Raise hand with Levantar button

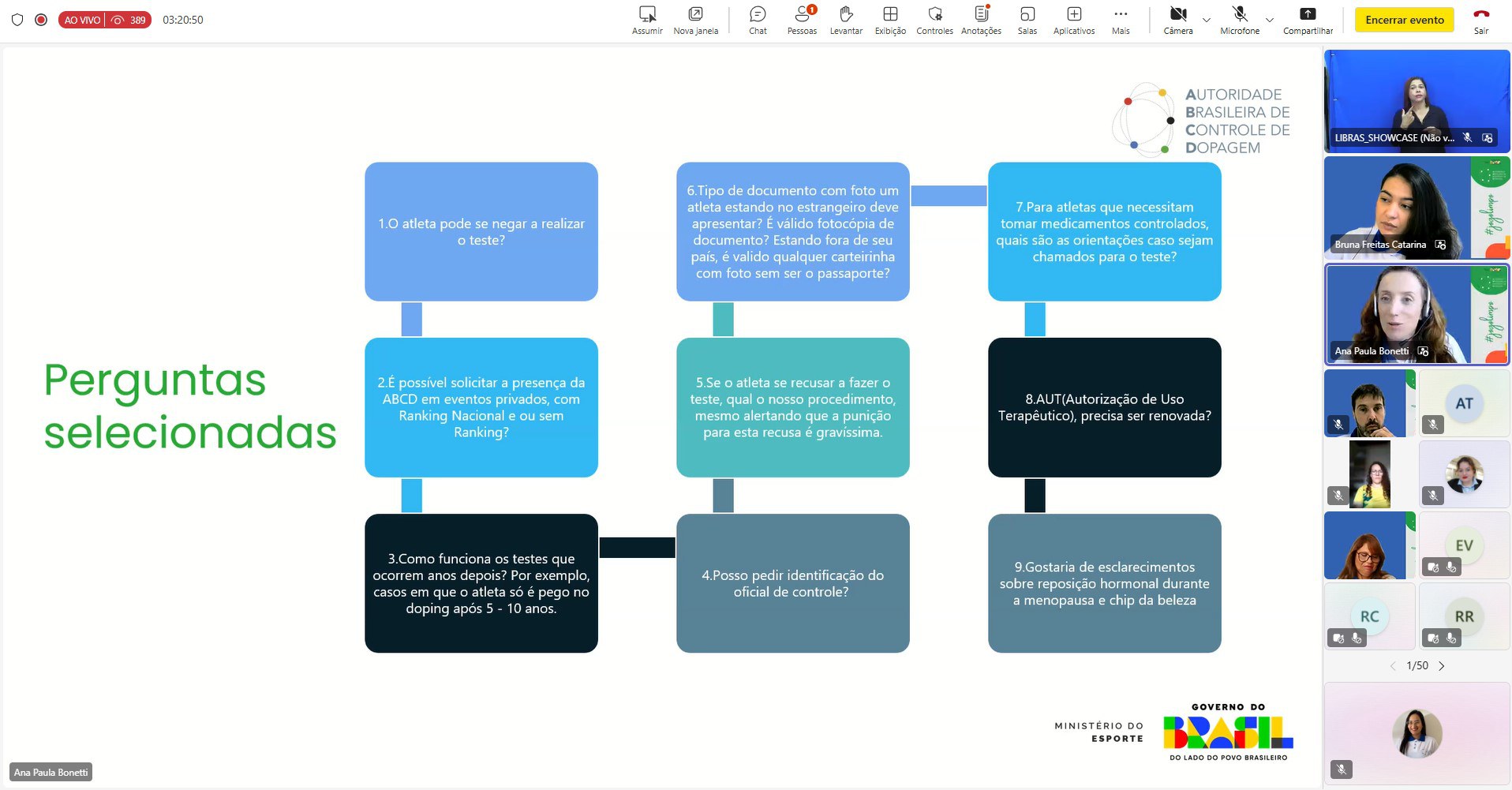[846, 20]
